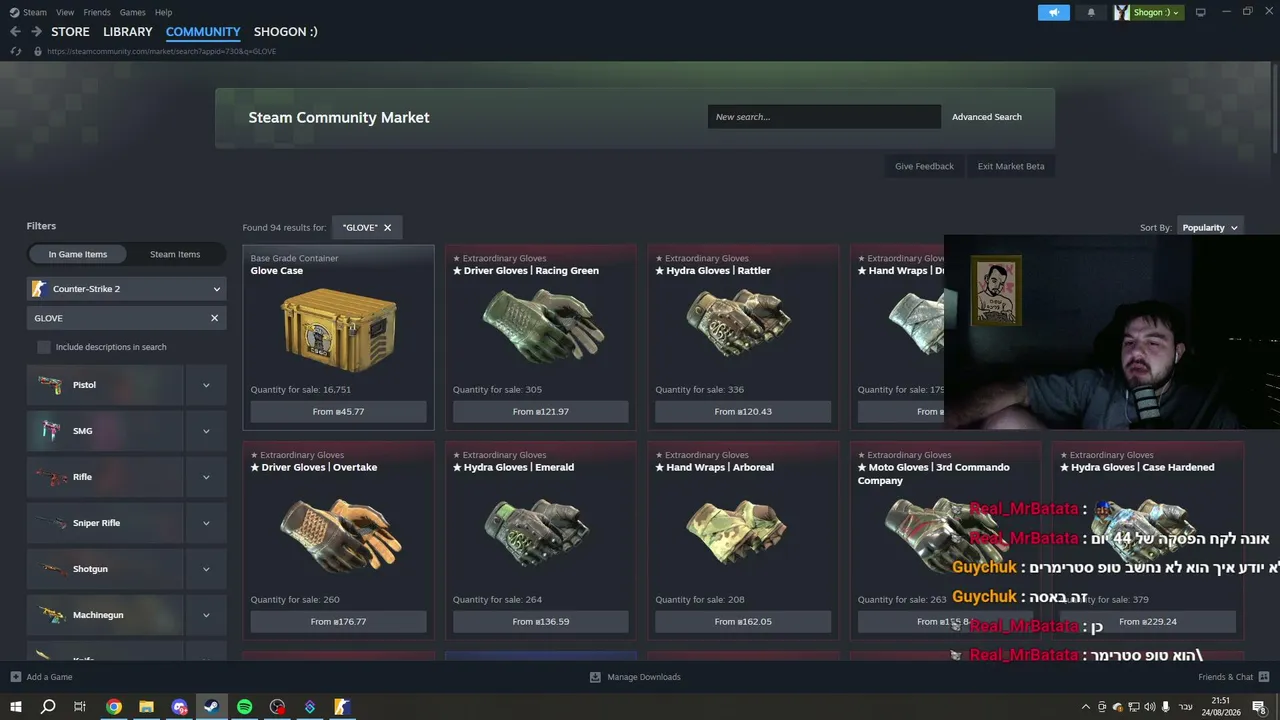Viewport: 1280px width, 720px height.
Task: Expand the Pistol filter chevron
Action: [206, 385]
